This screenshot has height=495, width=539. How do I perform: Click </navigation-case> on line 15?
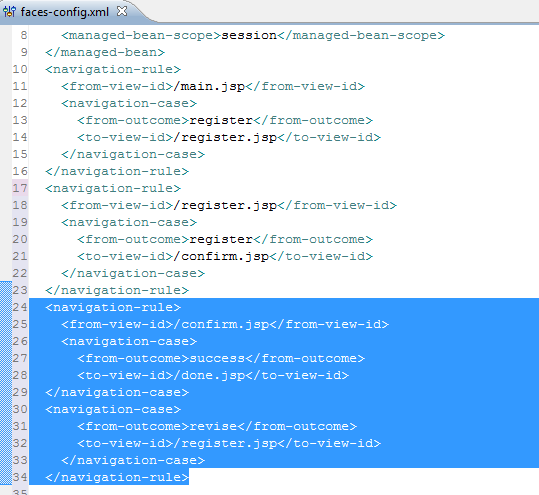tap(133, 154)
